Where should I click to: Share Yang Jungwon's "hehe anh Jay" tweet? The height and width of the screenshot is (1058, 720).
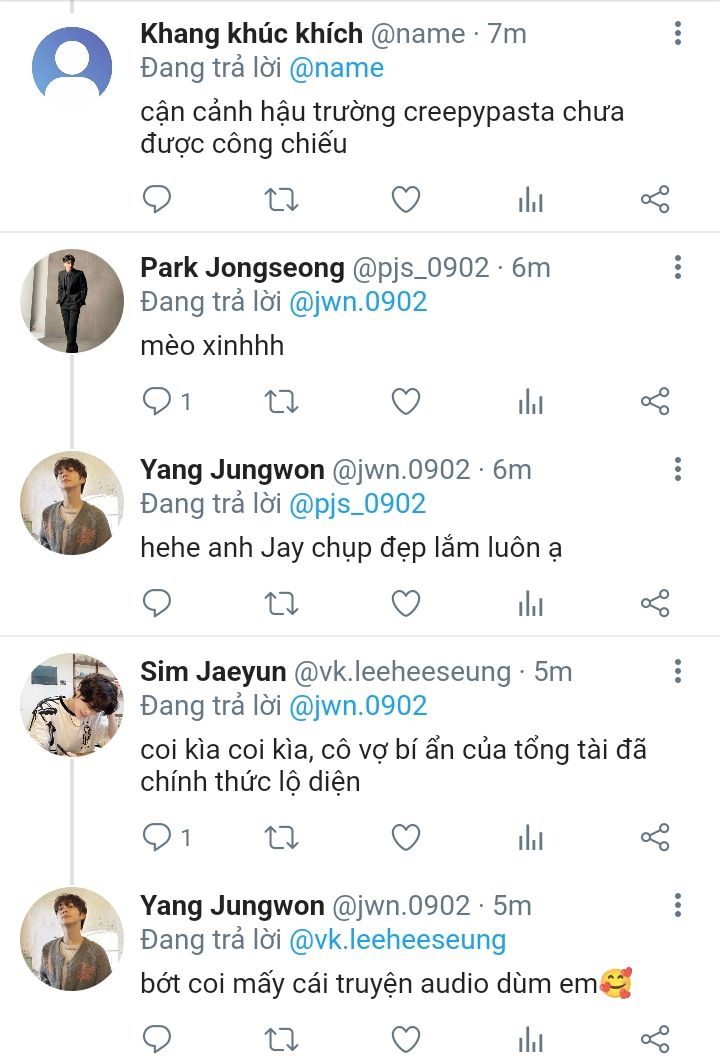pos(654,604)
